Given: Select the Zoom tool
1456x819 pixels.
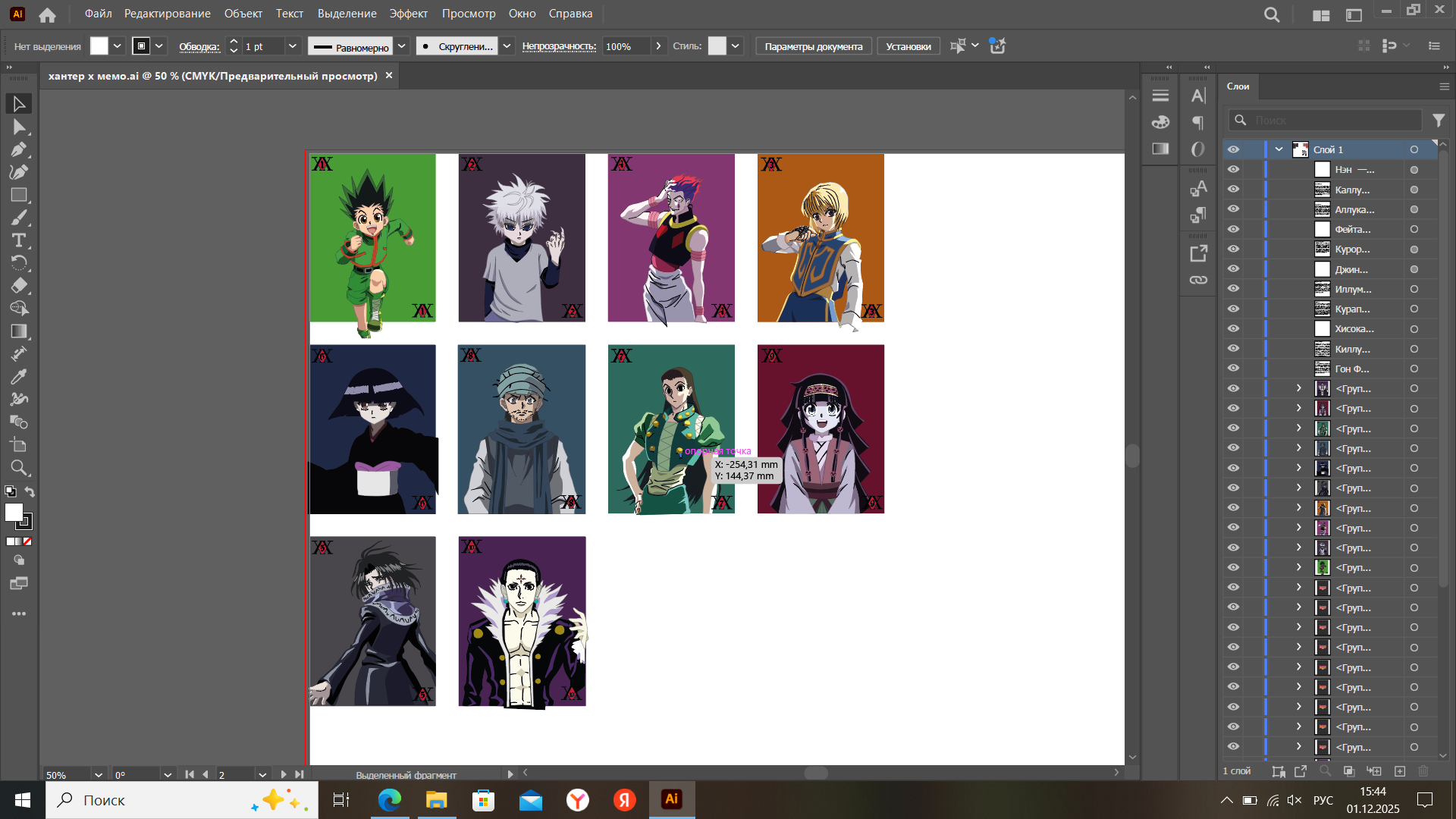Looking at the screenshot, I should coord(19,468).
